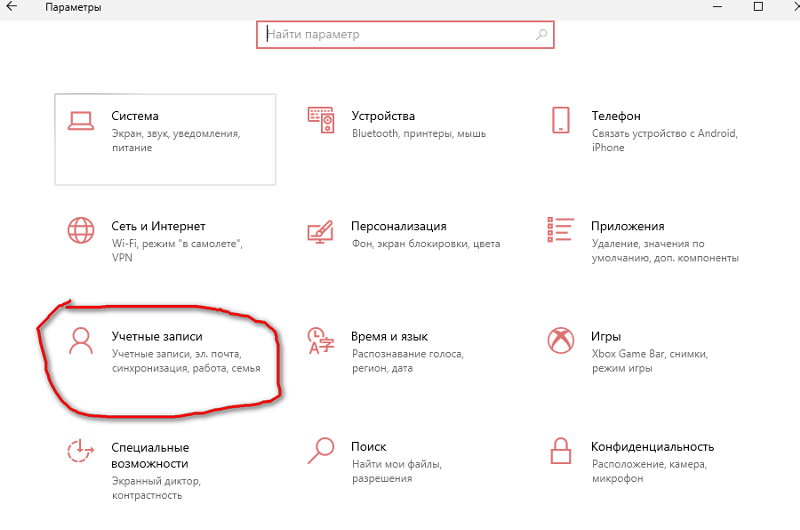This screenshot has width=800, height=530.
Task: Open the Приложения category title
Action: [628, 226]
